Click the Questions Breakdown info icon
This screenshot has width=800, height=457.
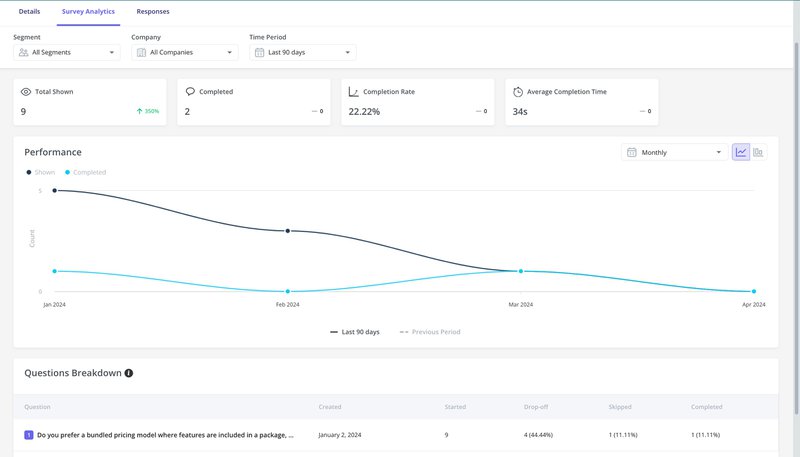click(x=129, y=373)
